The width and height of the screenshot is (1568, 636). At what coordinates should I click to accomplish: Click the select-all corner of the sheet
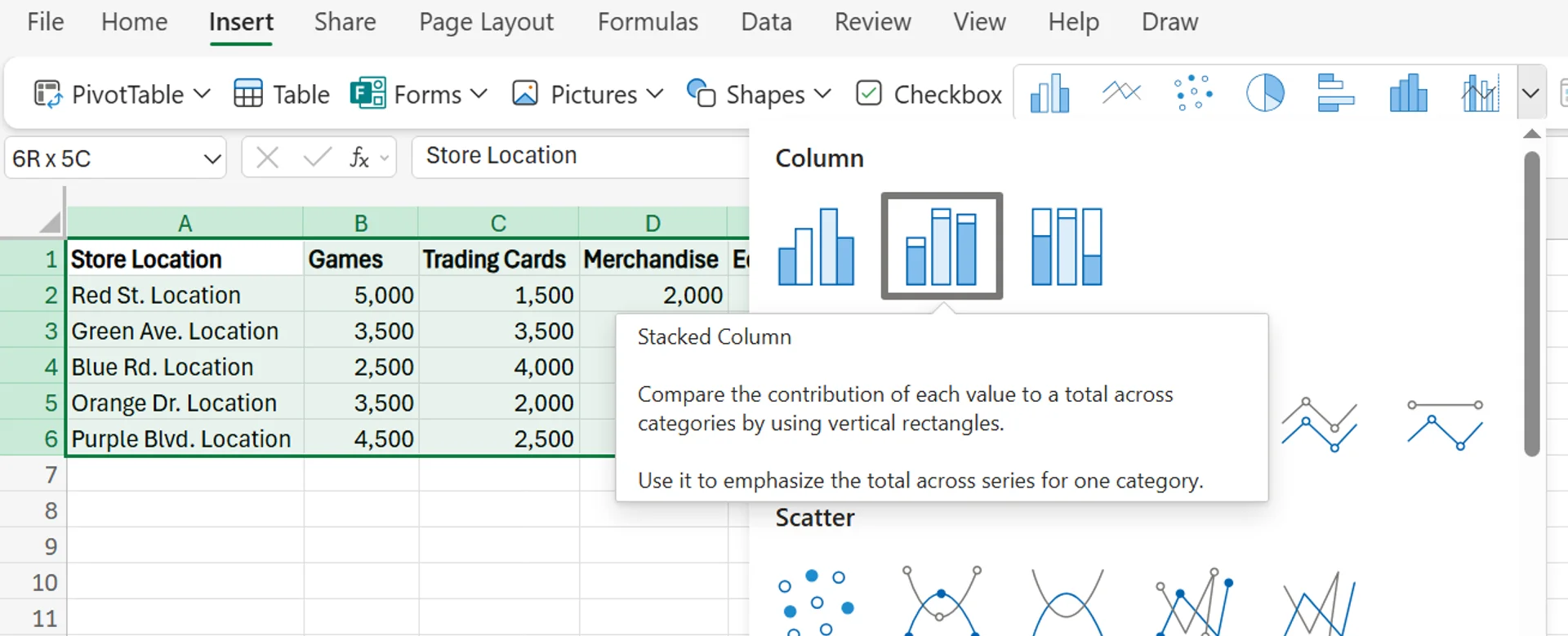[x=50, y=221]
